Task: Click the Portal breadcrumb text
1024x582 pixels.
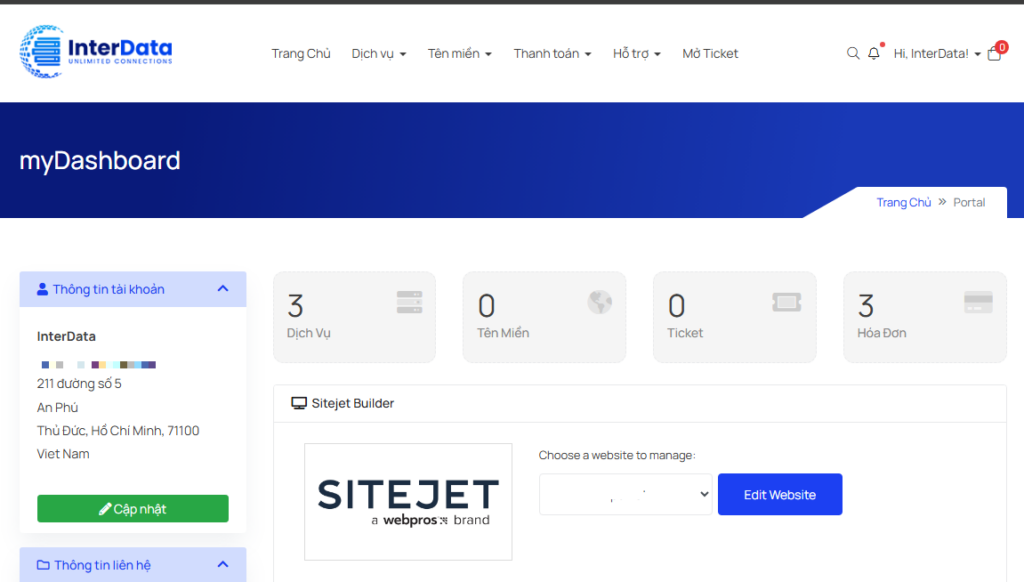Action: click(x=969, y=202)
